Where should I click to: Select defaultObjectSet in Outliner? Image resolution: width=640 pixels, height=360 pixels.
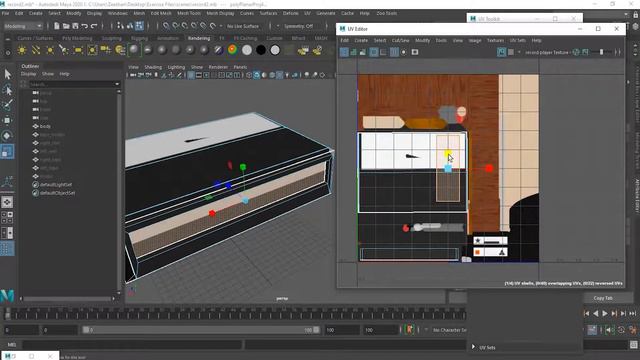point(57,193)
